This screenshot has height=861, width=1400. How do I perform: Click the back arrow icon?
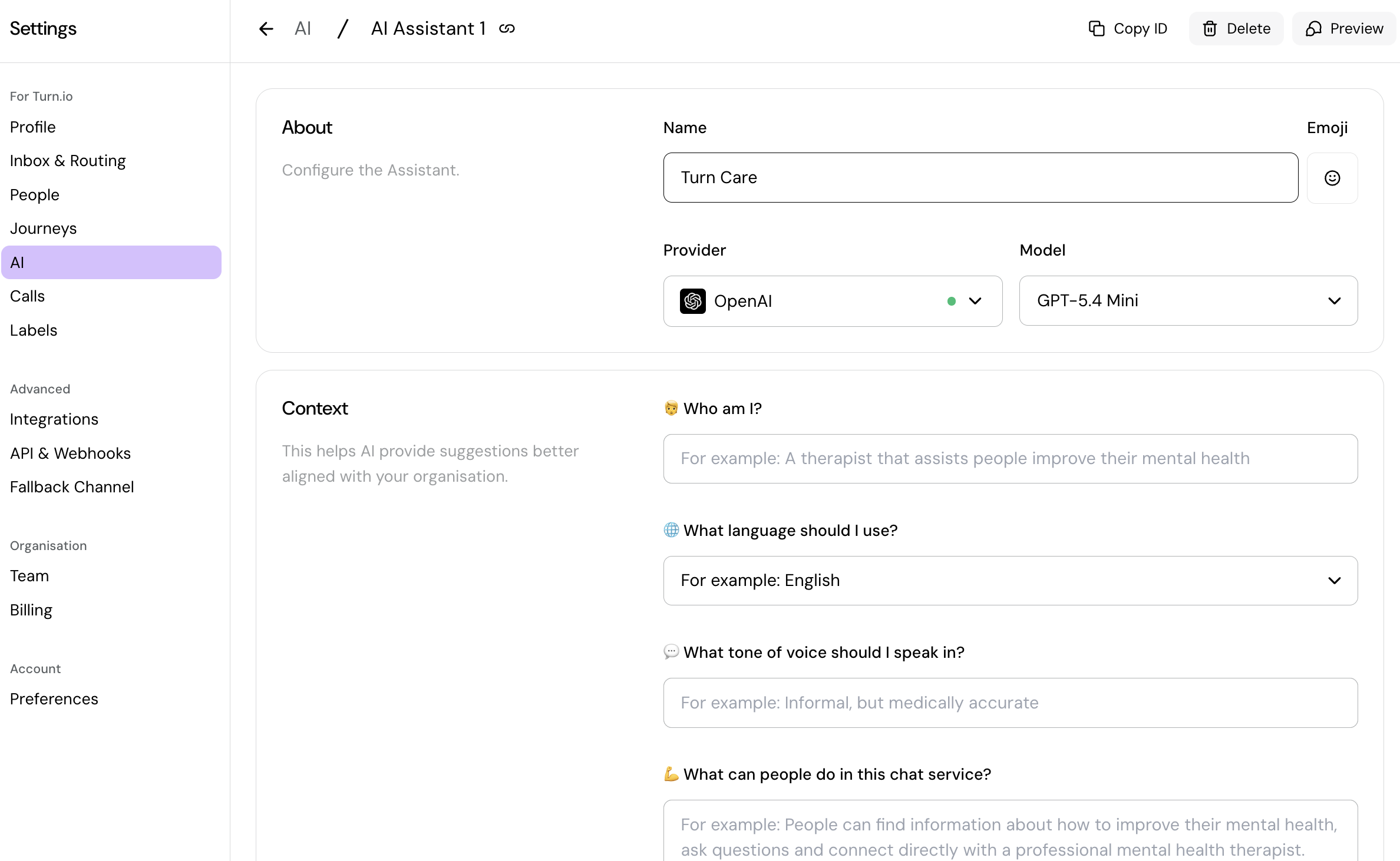pos(266,28)
